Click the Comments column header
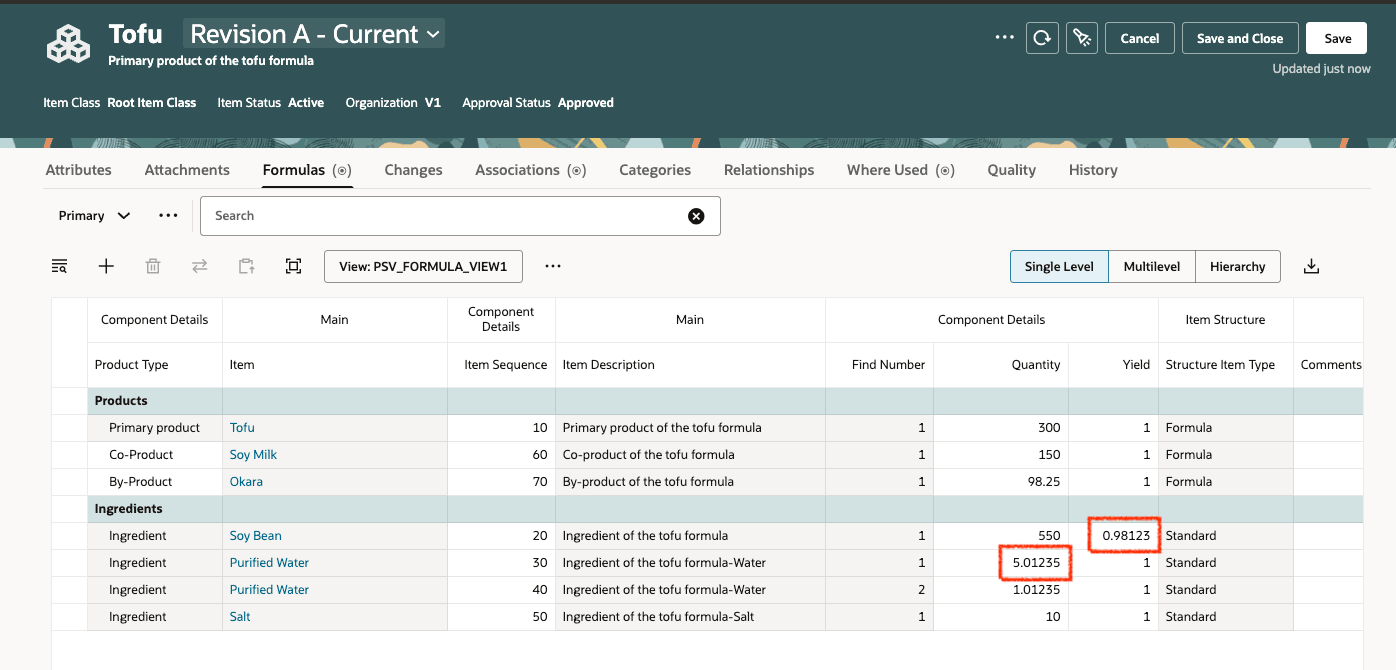 pyautogui.click(x=1329, y=365)
